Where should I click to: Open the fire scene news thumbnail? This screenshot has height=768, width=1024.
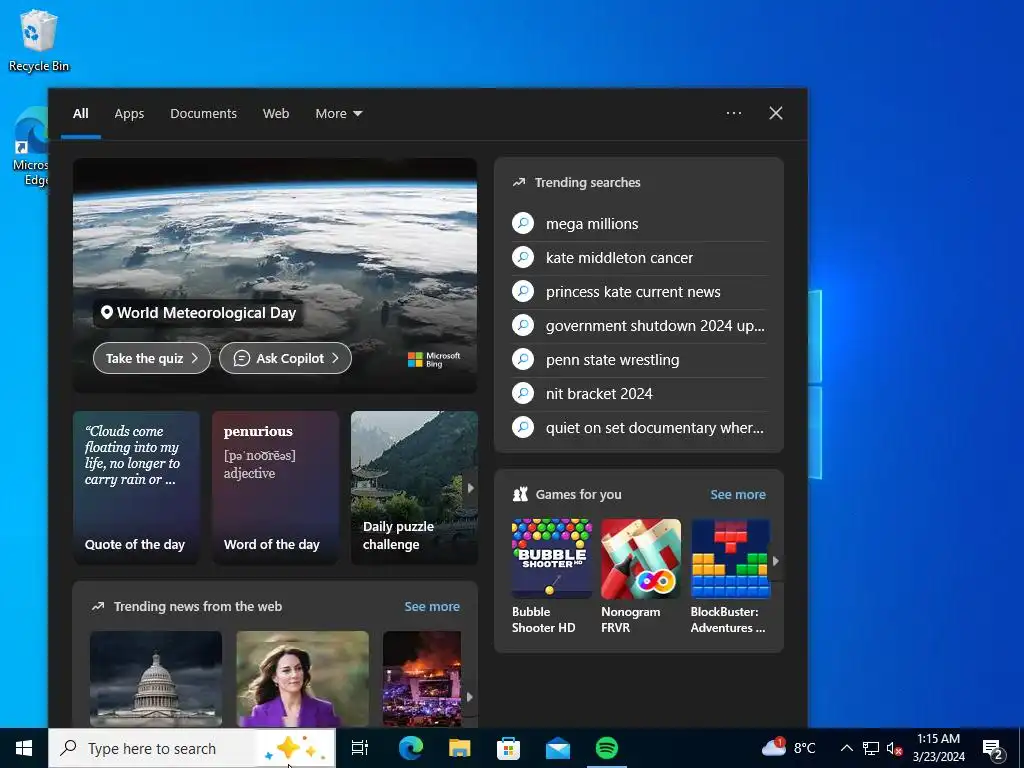coord(422,679)
